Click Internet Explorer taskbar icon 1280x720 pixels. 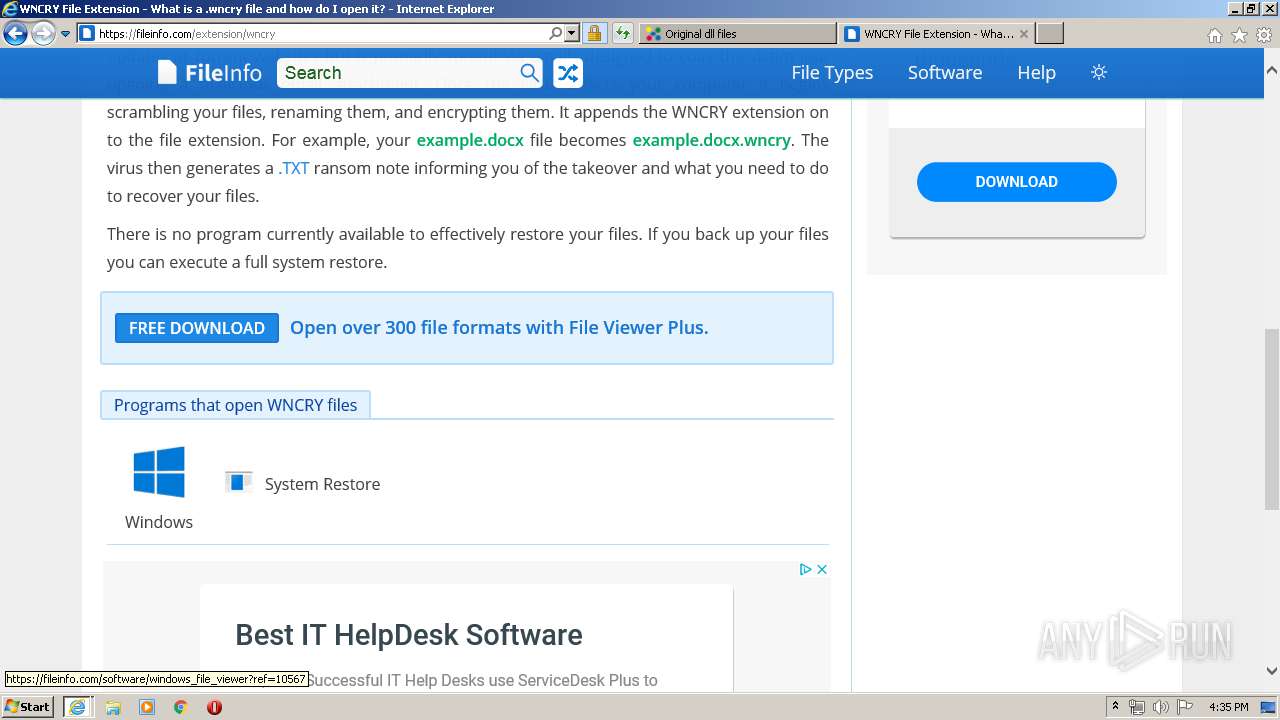(x=77, y=707)
